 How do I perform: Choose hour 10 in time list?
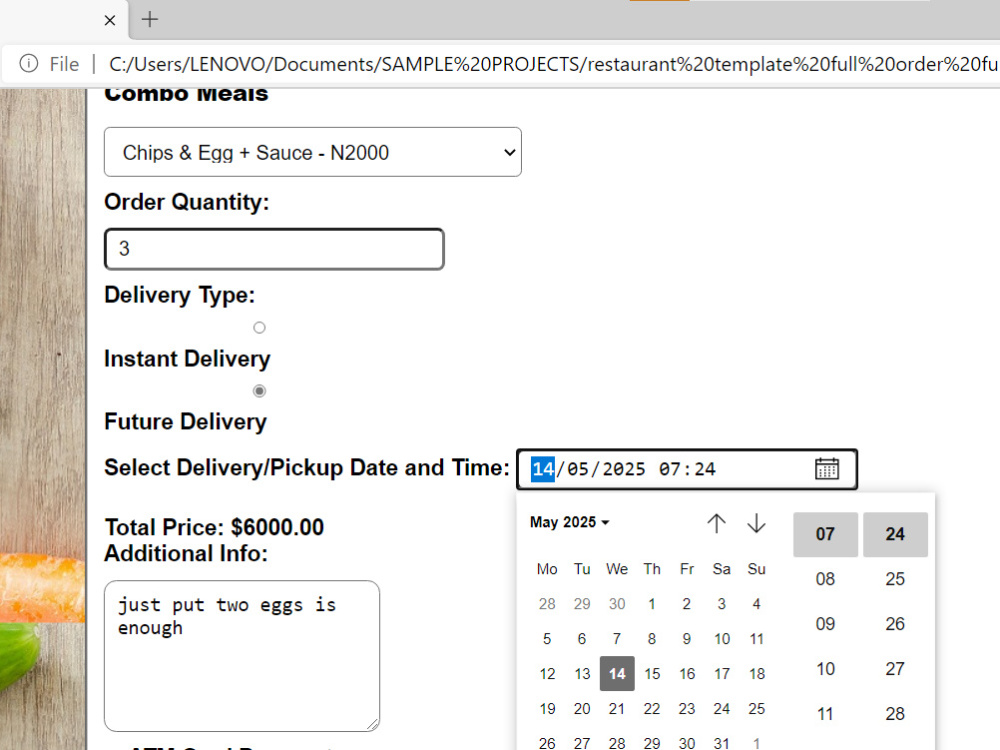pos(825,669)
